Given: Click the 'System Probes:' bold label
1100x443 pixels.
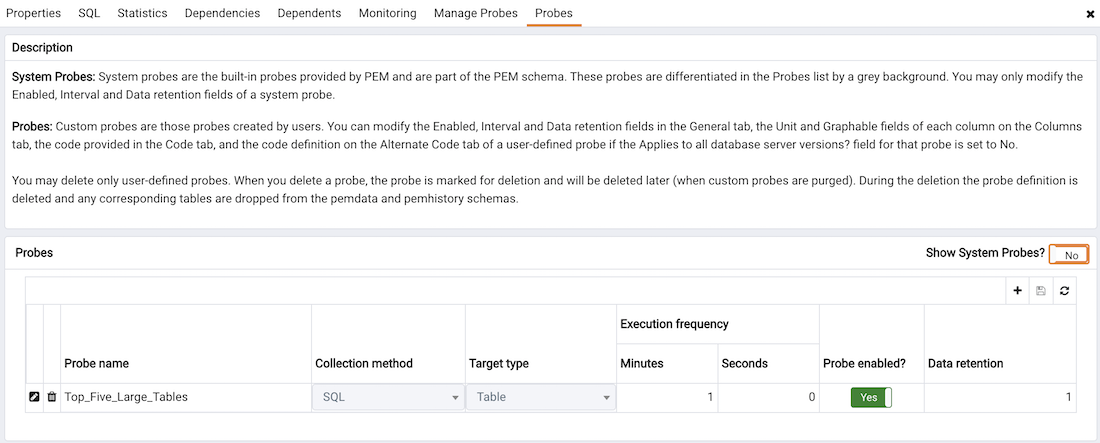Looking at the screenshot, I should click(x=53, y=77).
